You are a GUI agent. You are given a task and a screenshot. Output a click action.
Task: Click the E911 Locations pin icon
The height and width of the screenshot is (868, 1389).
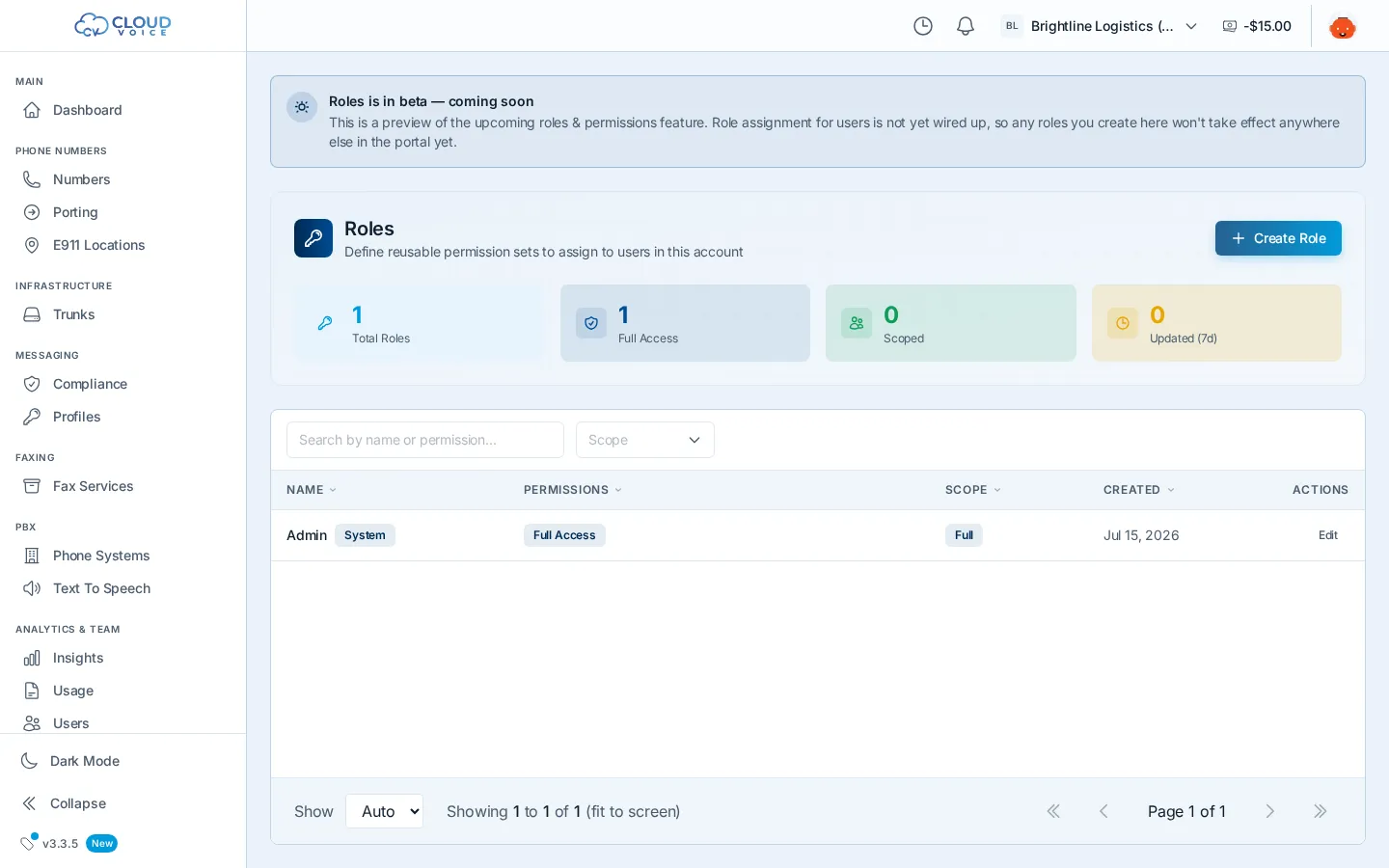(x=32, y=245)
